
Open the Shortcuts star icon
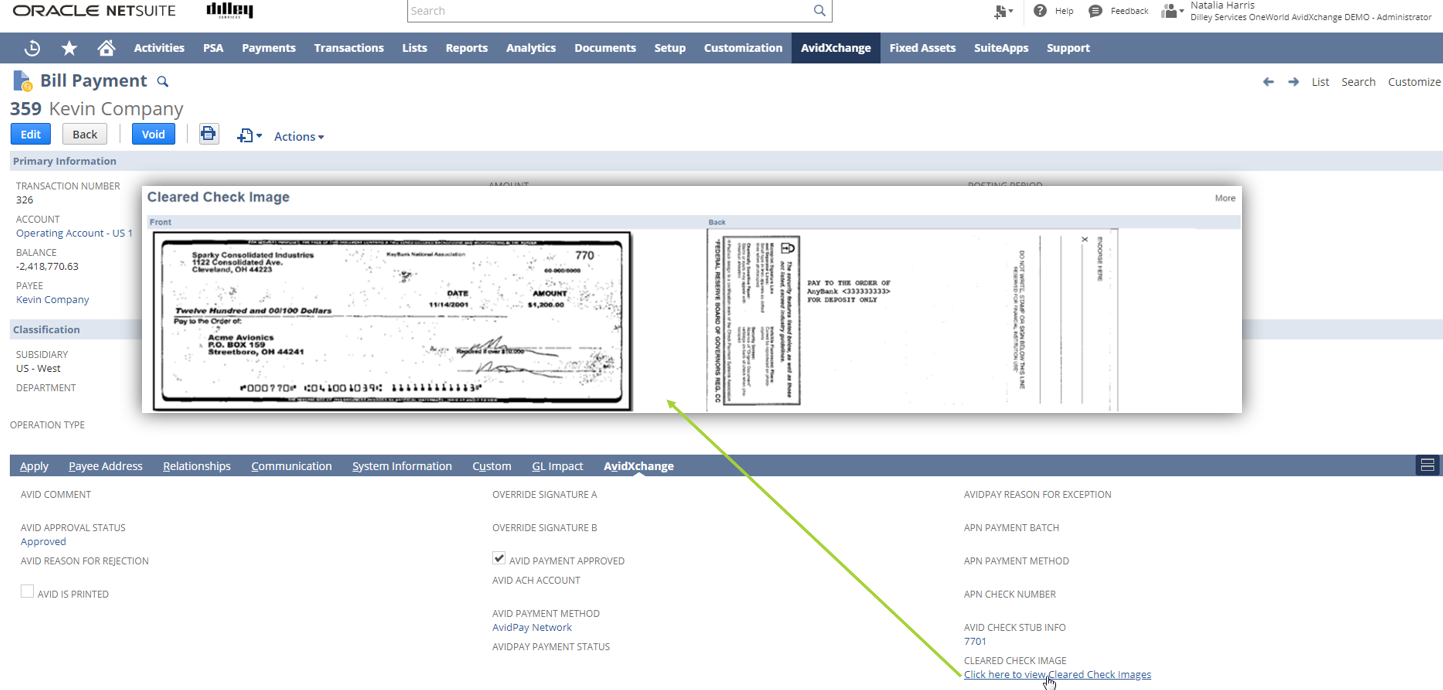[69, 48]
